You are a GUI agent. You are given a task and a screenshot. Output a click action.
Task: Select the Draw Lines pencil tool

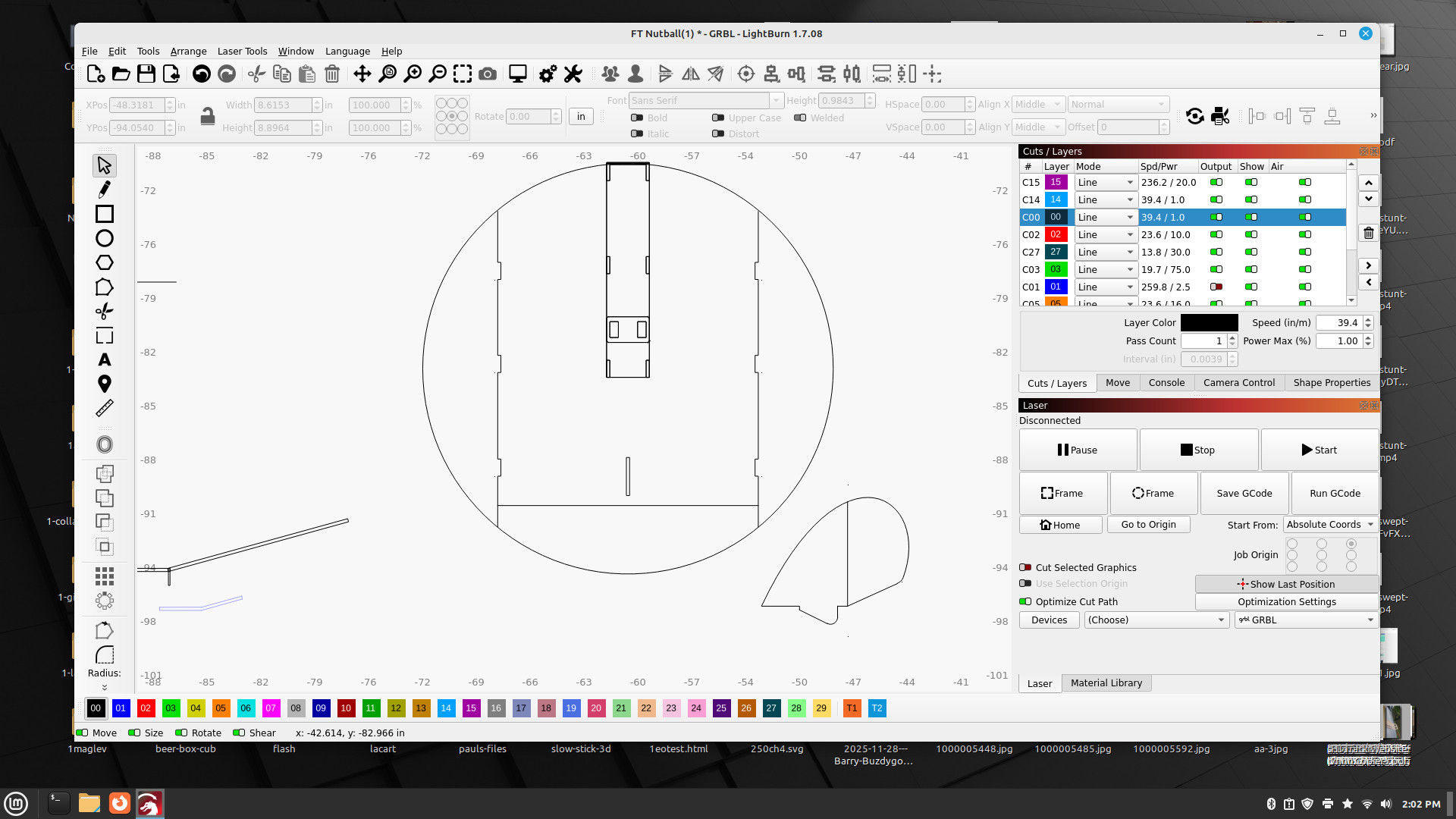click(x=105, y=190)
